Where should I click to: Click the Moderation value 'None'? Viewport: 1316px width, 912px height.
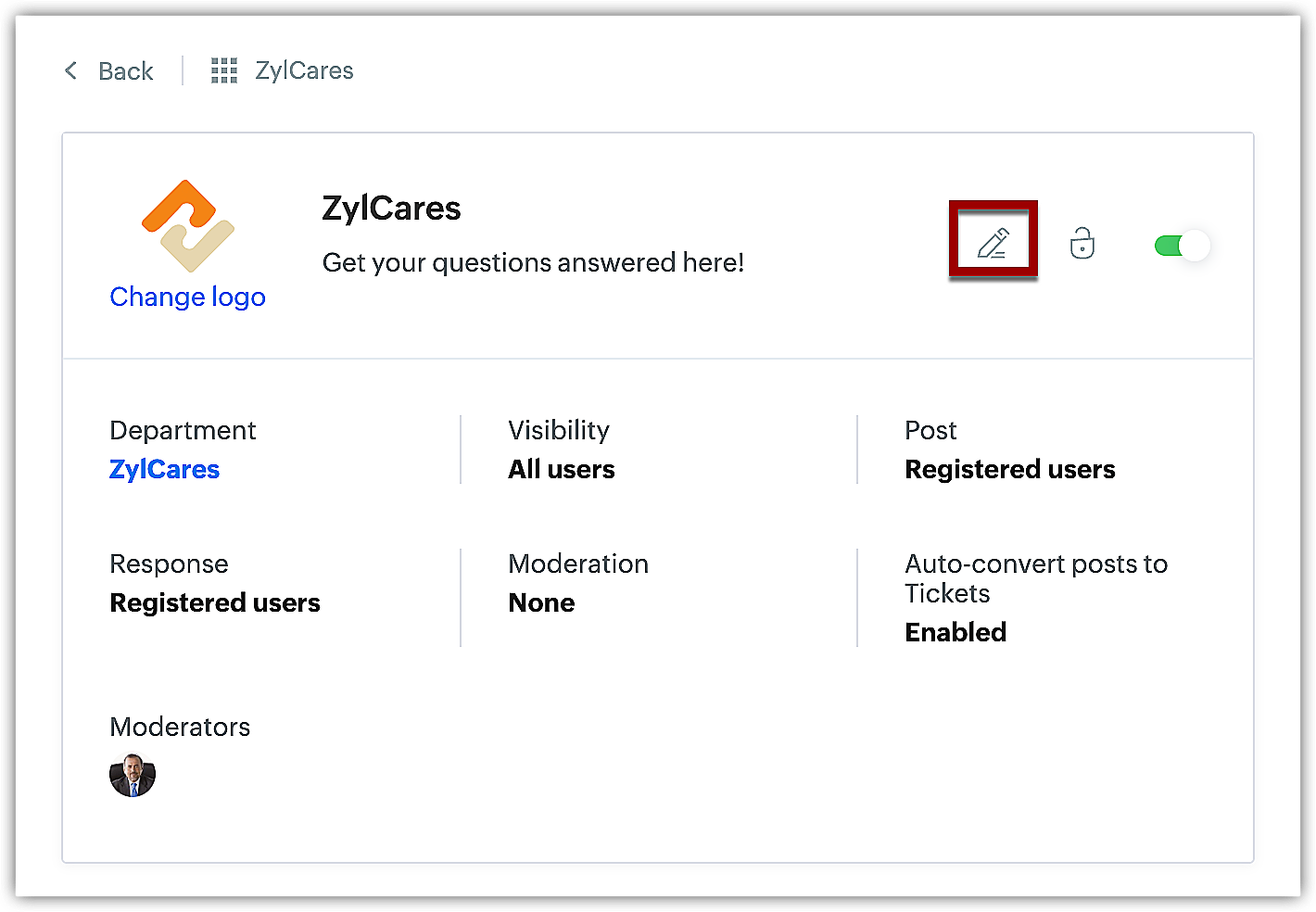[x=541, y=602]
